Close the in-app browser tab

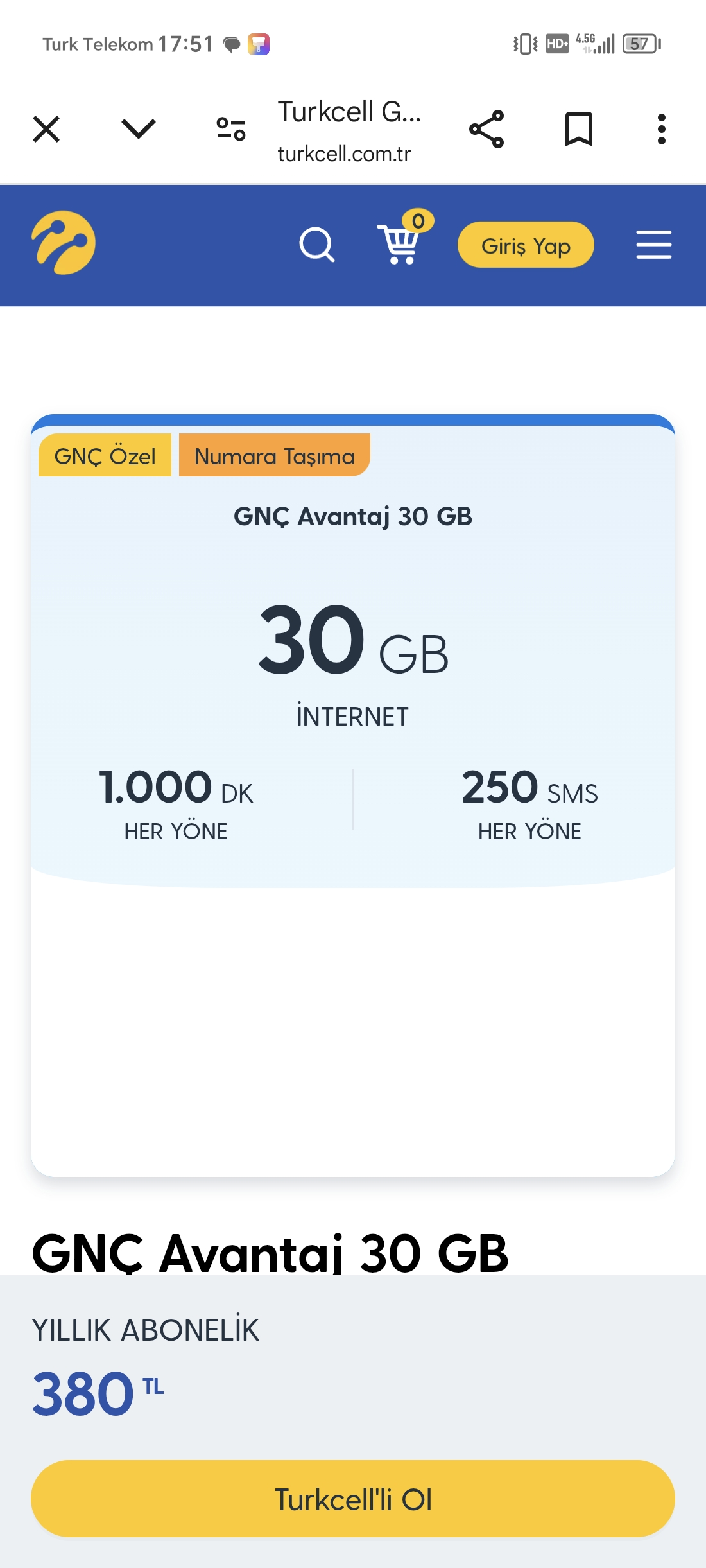(46, 129)
